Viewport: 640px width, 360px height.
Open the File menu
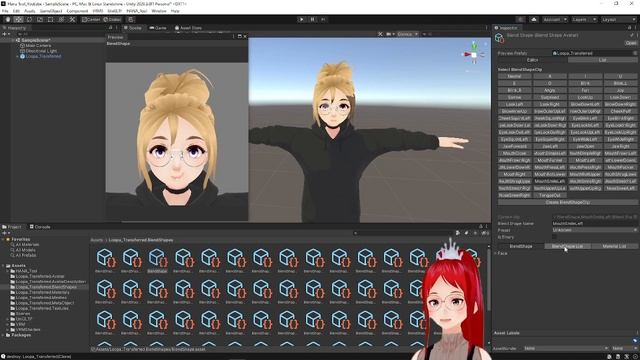(x=5, y=11)
